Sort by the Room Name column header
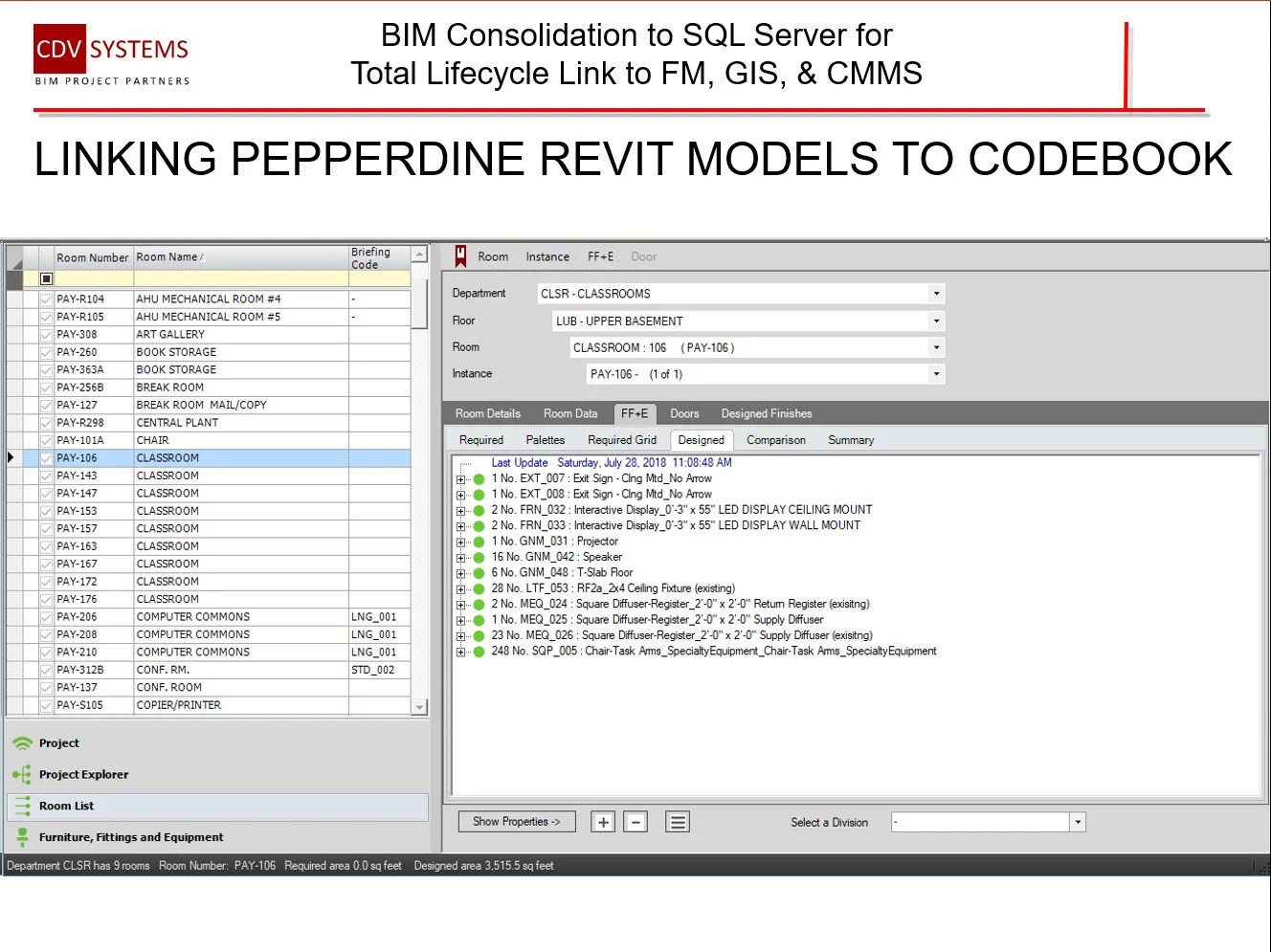The width and height of the screenshot is (1271, 952). point(240,257)
